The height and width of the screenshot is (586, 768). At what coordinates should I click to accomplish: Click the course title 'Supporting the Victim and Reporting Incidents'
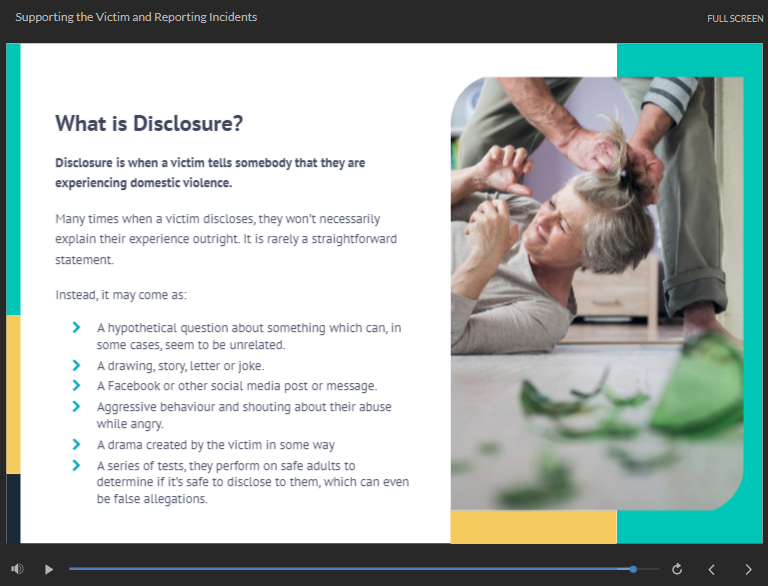pyautogui.click(x=136, y=17)
